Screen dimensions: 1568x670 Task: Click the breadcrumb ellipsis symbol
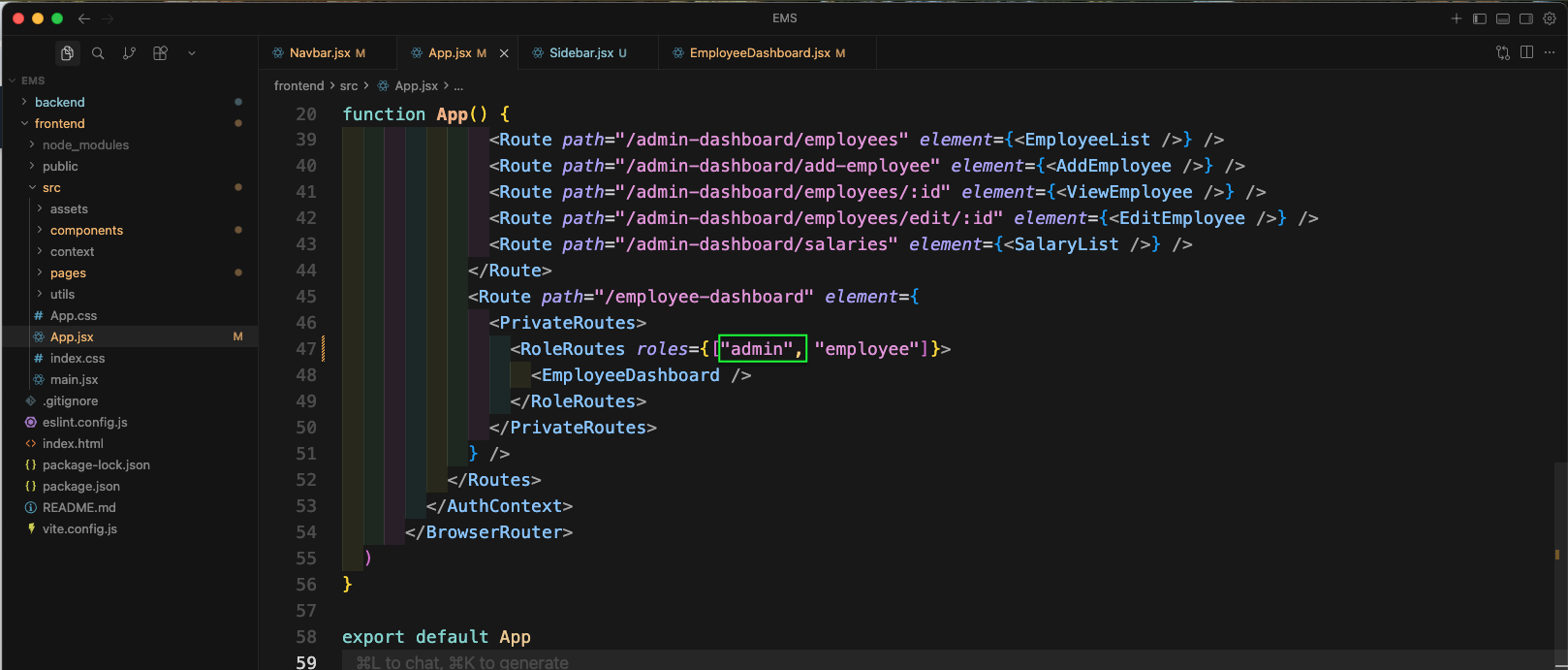click(x=458, y=86)
